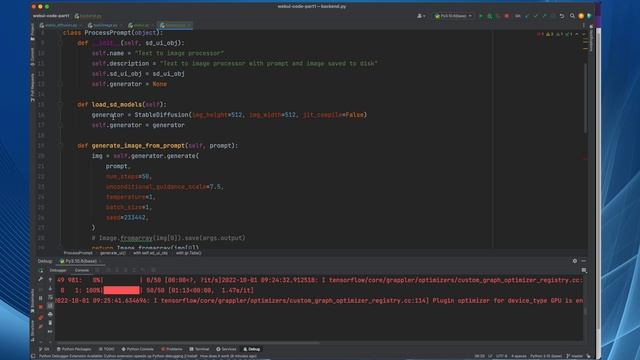The width and height of the screenshot is (640, 360).
Task: Click backend.py in the navigation bar
Action: [88, 16]
